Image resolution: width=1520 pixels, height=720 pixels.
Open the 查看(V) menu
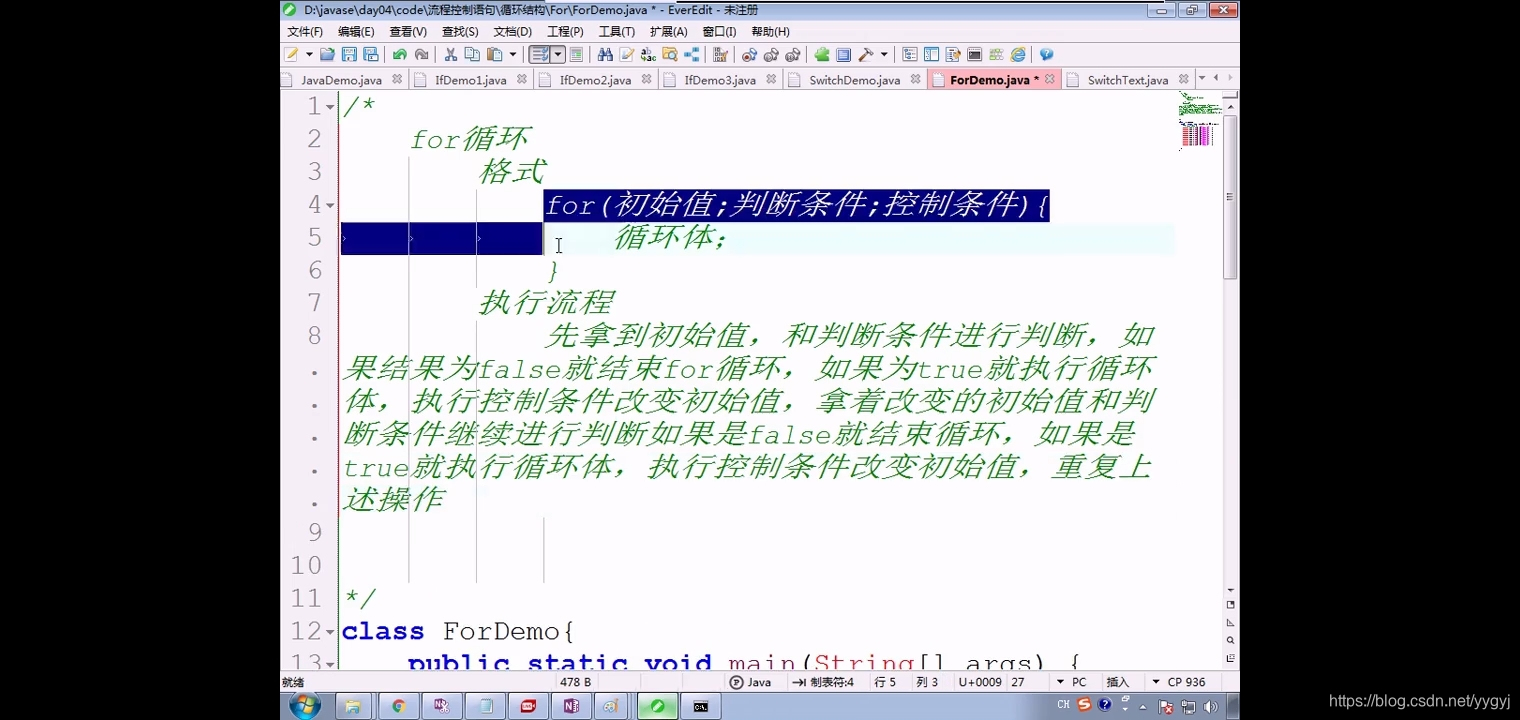[408, 32]
